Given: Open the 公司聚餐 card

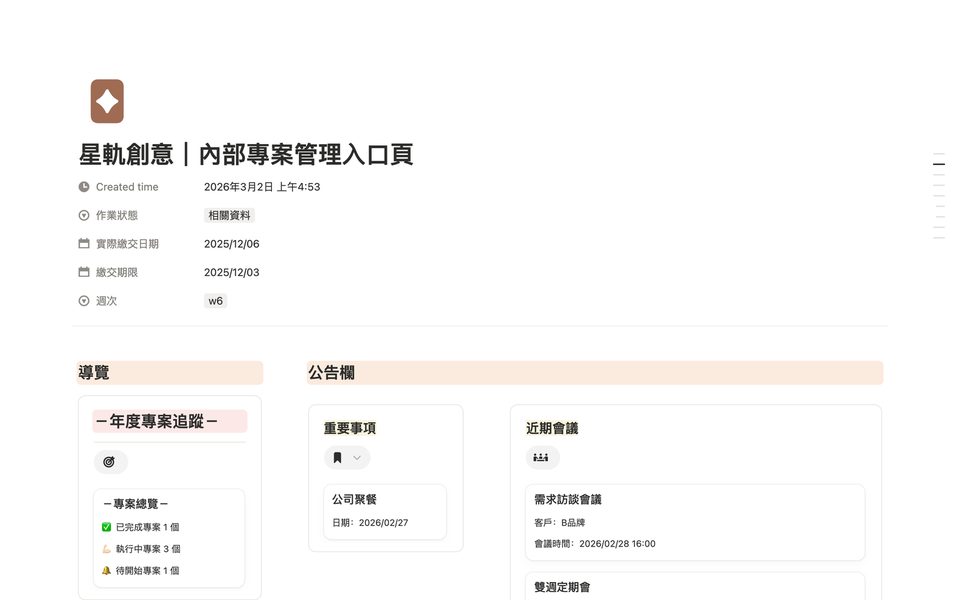Looking at the screenshot, I should (x=385, y=512).
